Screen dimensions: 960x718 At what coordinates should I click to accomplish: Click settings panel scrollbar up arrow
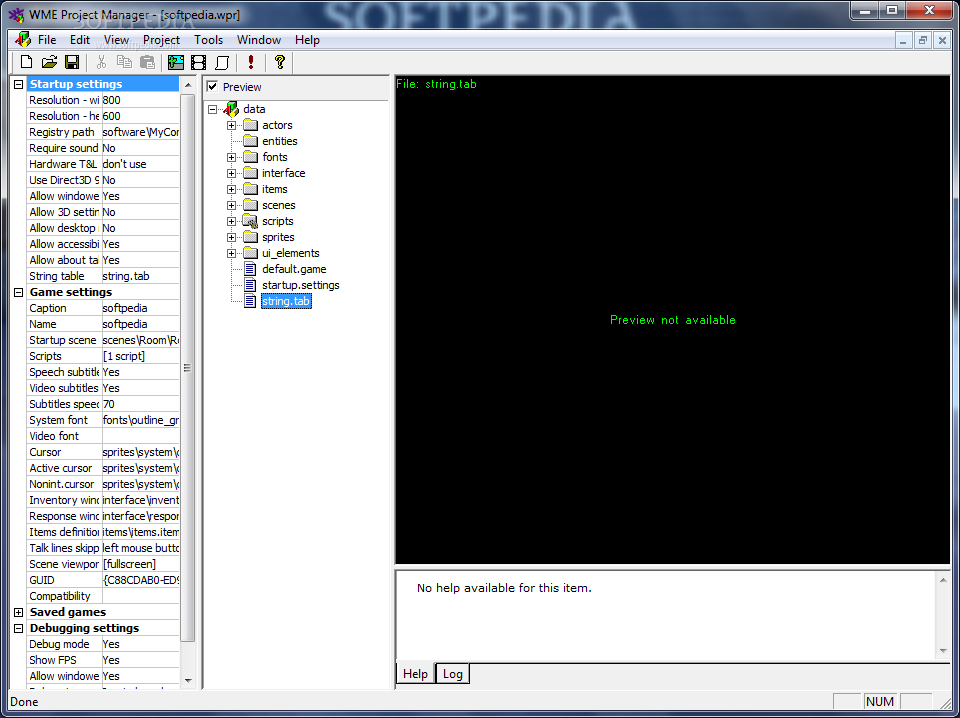[188, 84]
